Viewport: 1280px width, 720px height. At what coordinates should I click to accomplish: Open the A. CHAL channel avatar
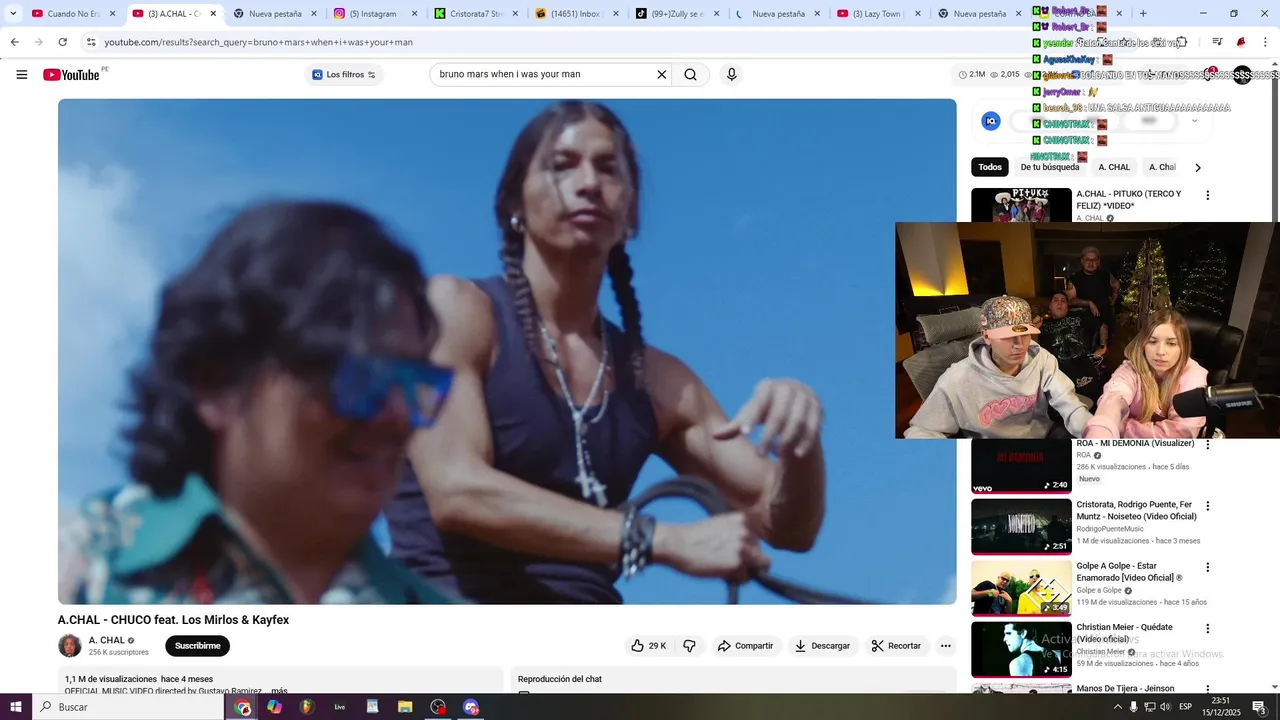(x=70, y=646)
